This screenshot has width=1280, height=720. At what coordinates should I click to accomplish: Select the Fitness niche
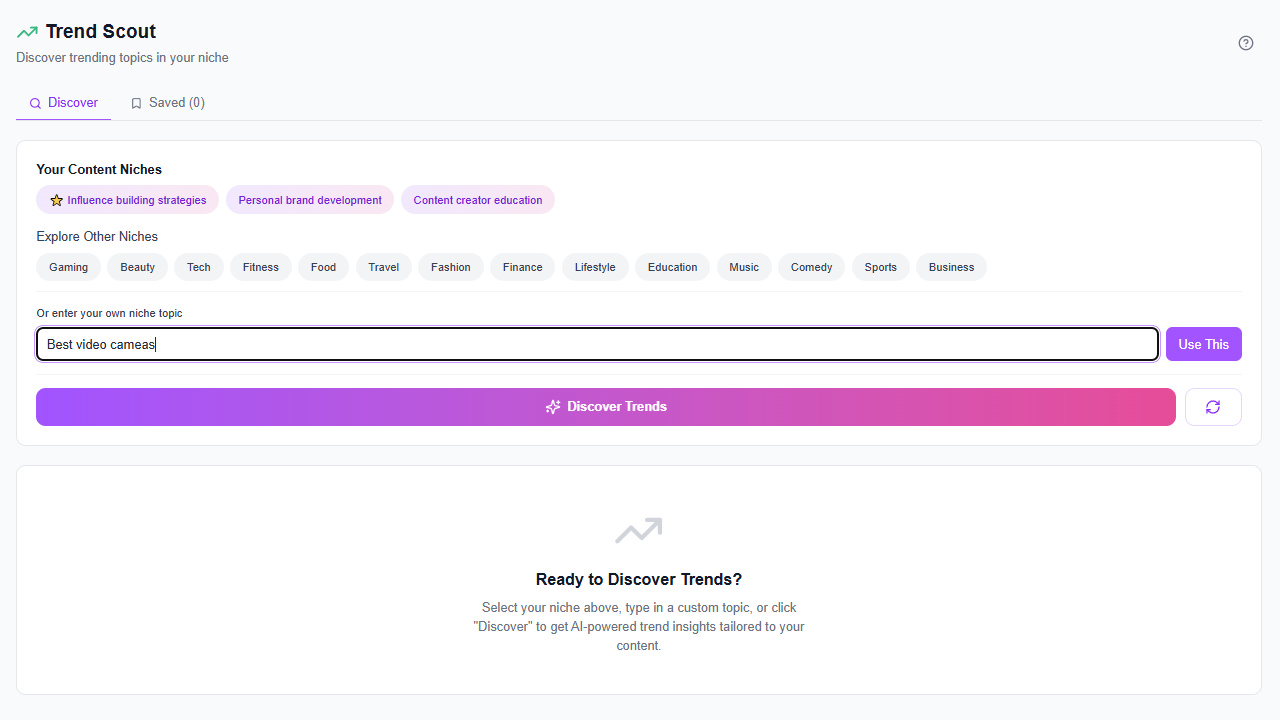click(261, 267)
